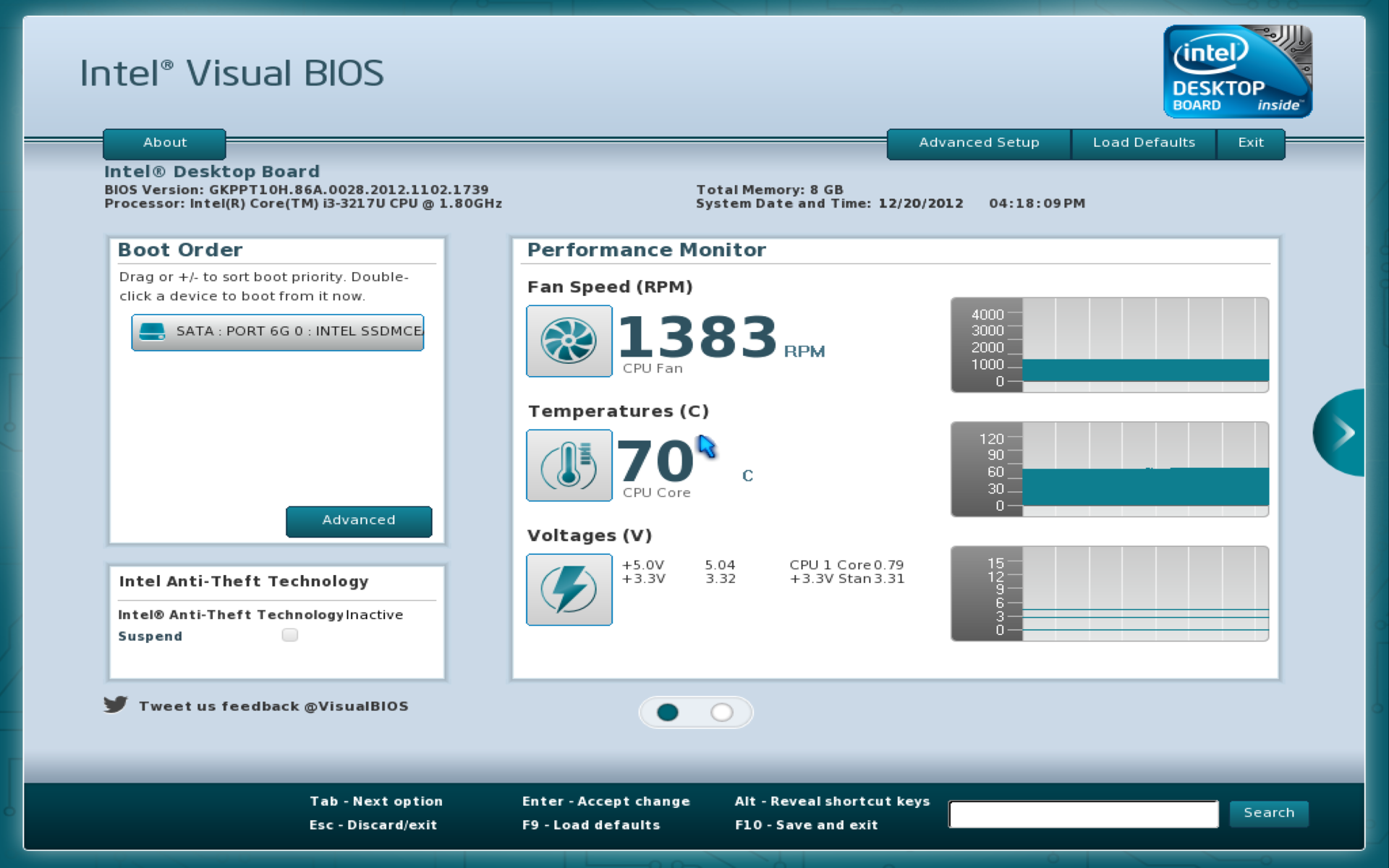Viewport: 1389px width, 868px height.
Task: Click the SATA drive icon in Boot Order
Action: click(152, 331)
